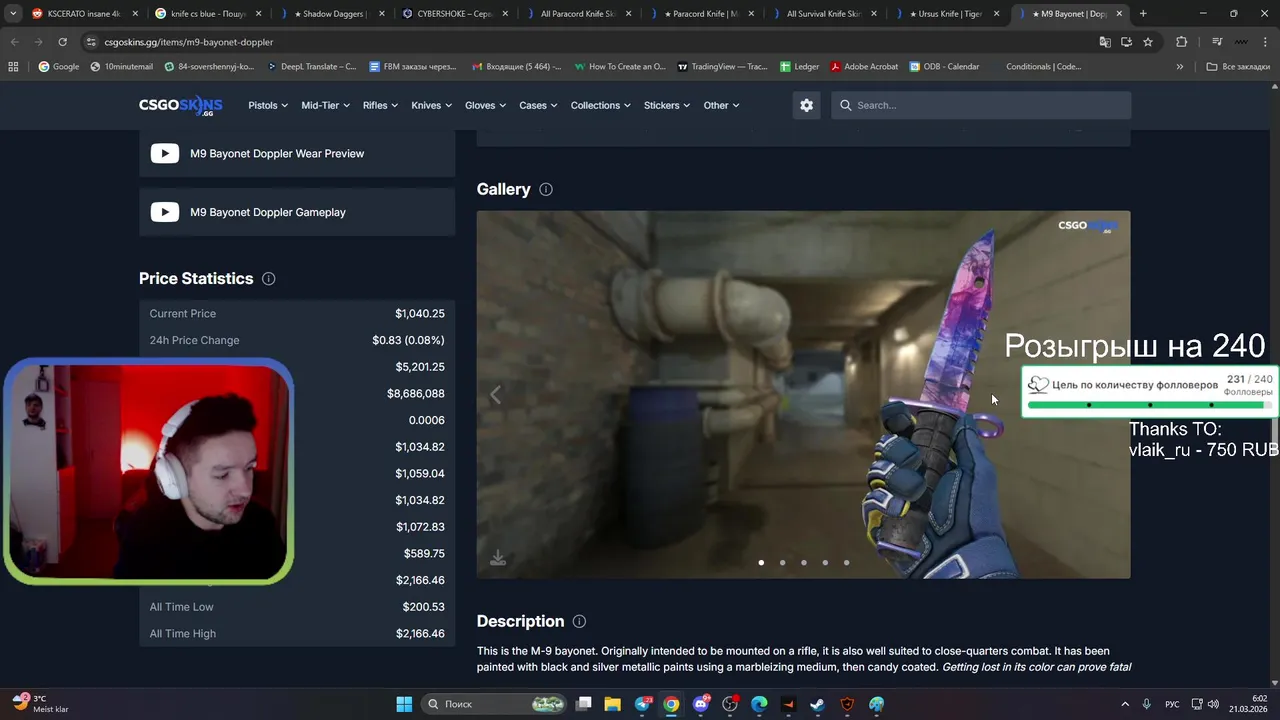
Task: Open the DeepL Translate bookmark
Action: pyautogui.click(x=311, y=66)
